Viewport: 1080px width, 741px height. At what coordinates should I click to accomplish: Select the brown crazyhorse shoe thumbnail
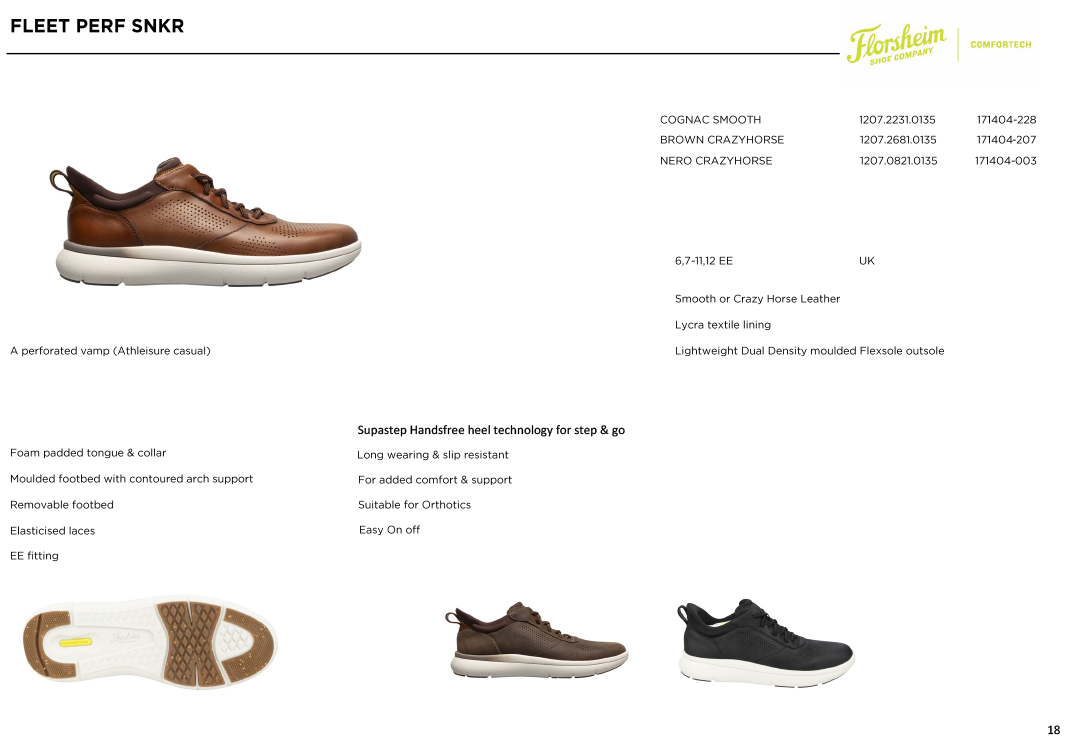pos(536,640)
